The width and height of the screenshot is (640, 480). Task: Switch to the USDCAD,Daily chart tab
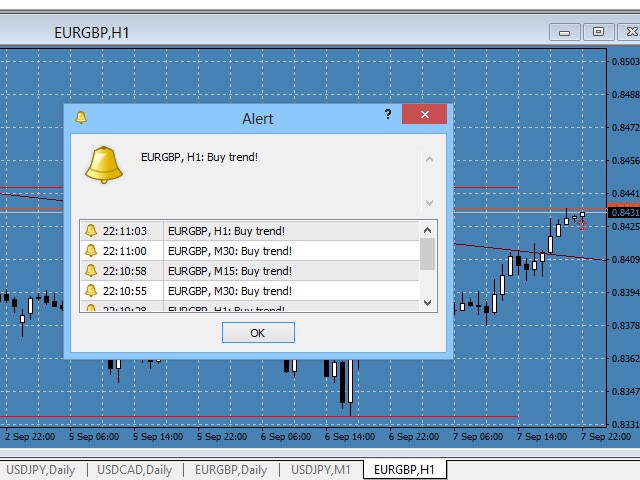[x=135, y=470]
